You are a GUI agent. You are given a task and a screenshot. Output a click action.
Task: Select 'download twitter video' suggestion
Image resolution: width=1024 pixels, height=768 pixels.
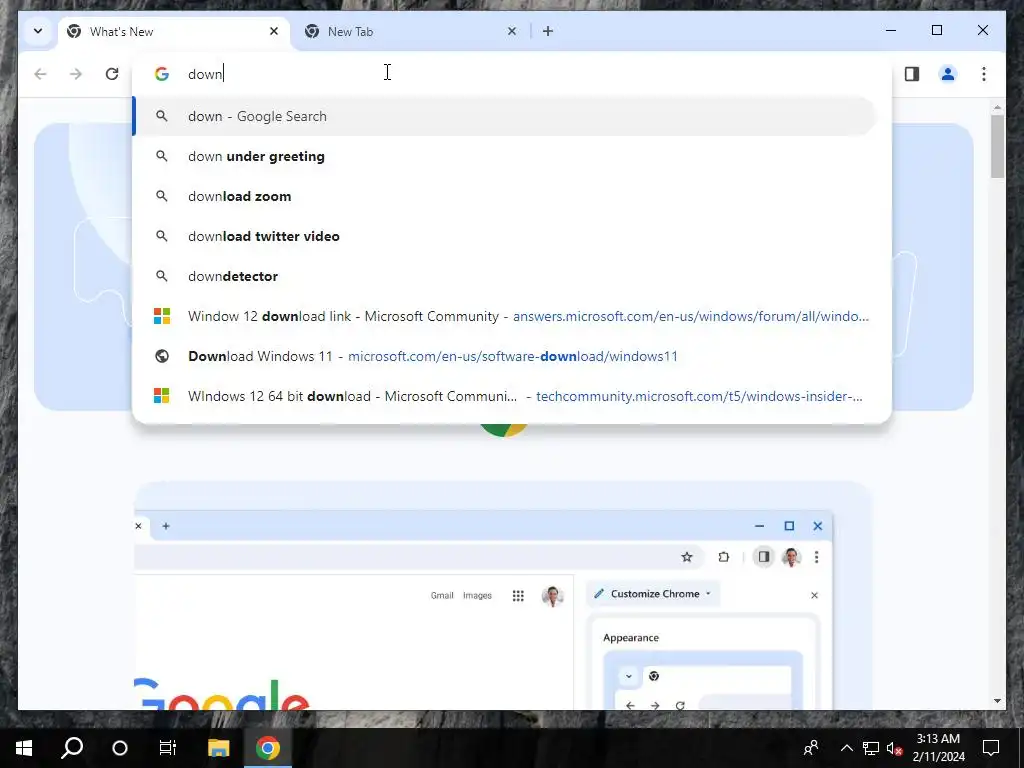pyautogui.click(x=504, y=236)
